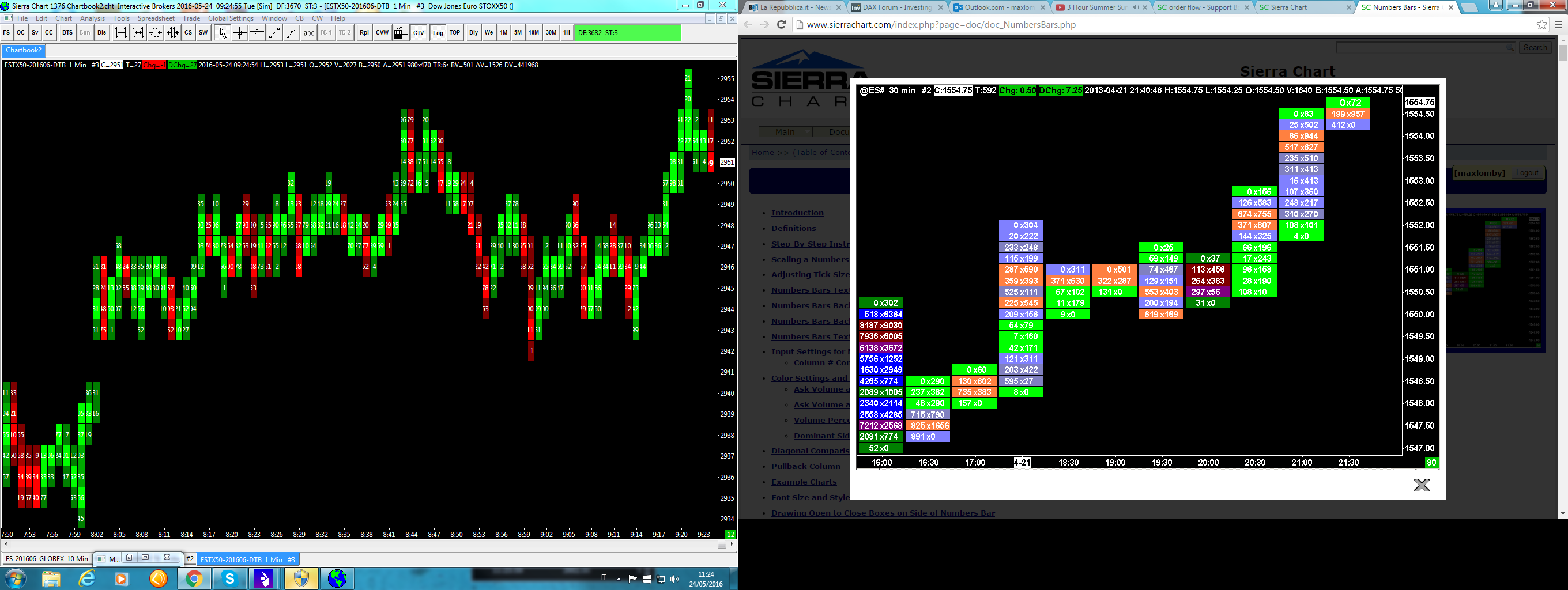Screen dimensions: 1568x590
Task: Select the Chartbook2 tab
Action: (x=24, y=51)
